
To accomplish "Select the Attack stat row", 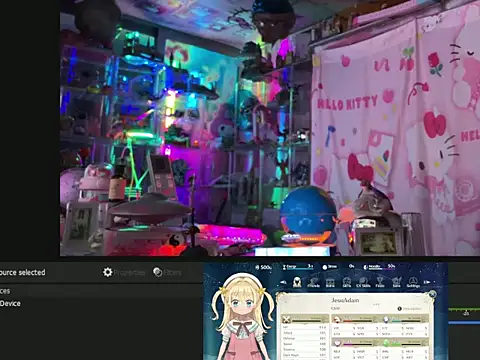I will click(304, 333).
